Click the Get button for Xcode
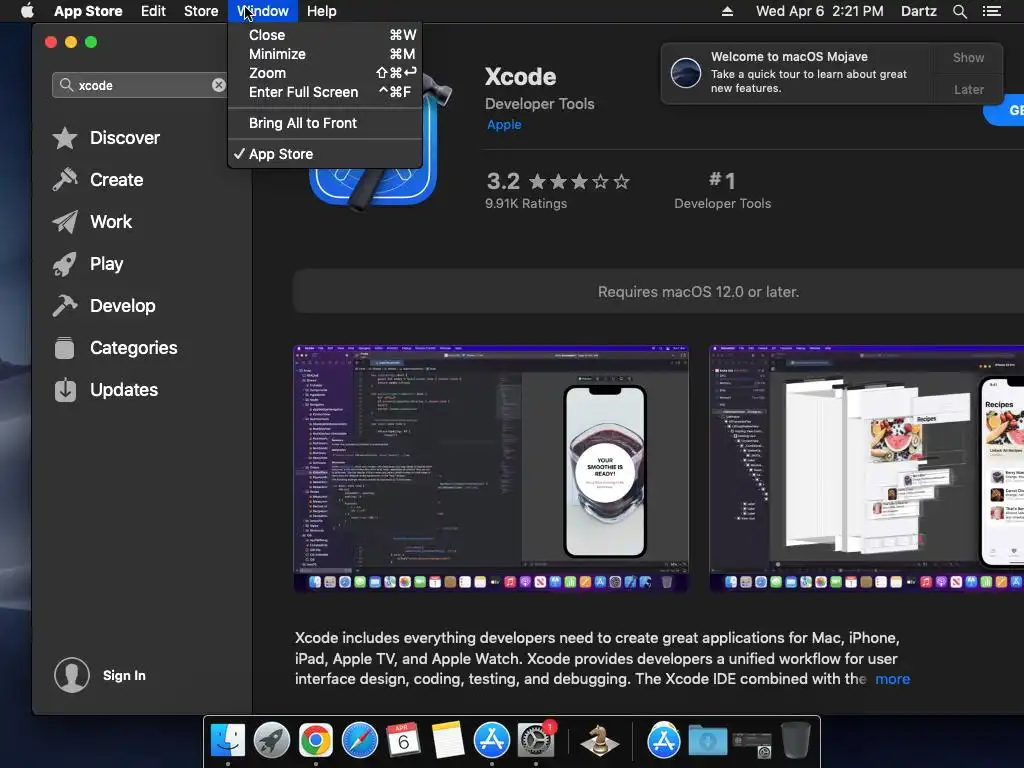This screenshot has width=1024, height=768. point(1006,110)
